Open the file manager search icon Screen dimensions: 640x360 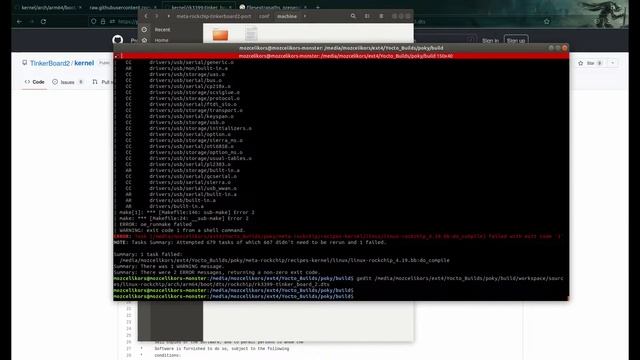click(x=353, y=16)
